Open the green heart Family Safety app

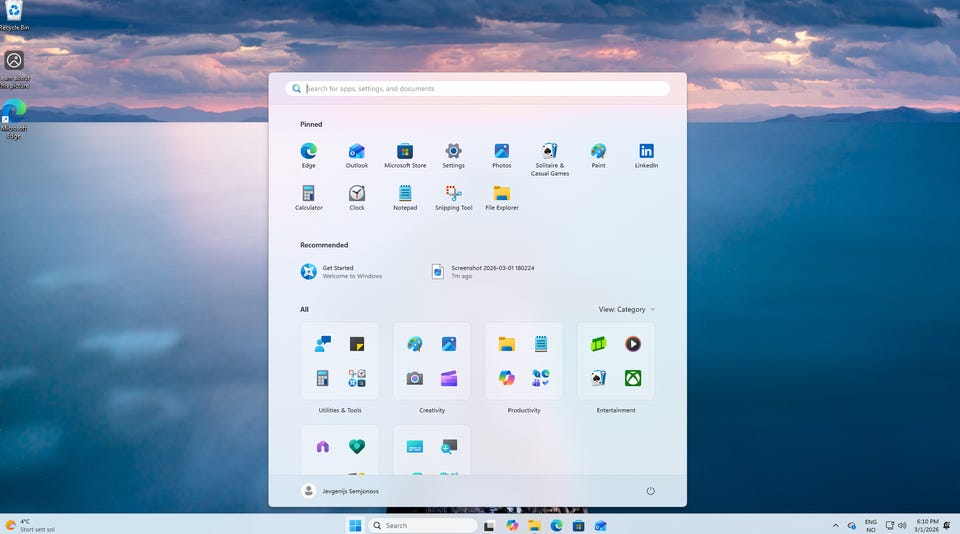[357, 446]
